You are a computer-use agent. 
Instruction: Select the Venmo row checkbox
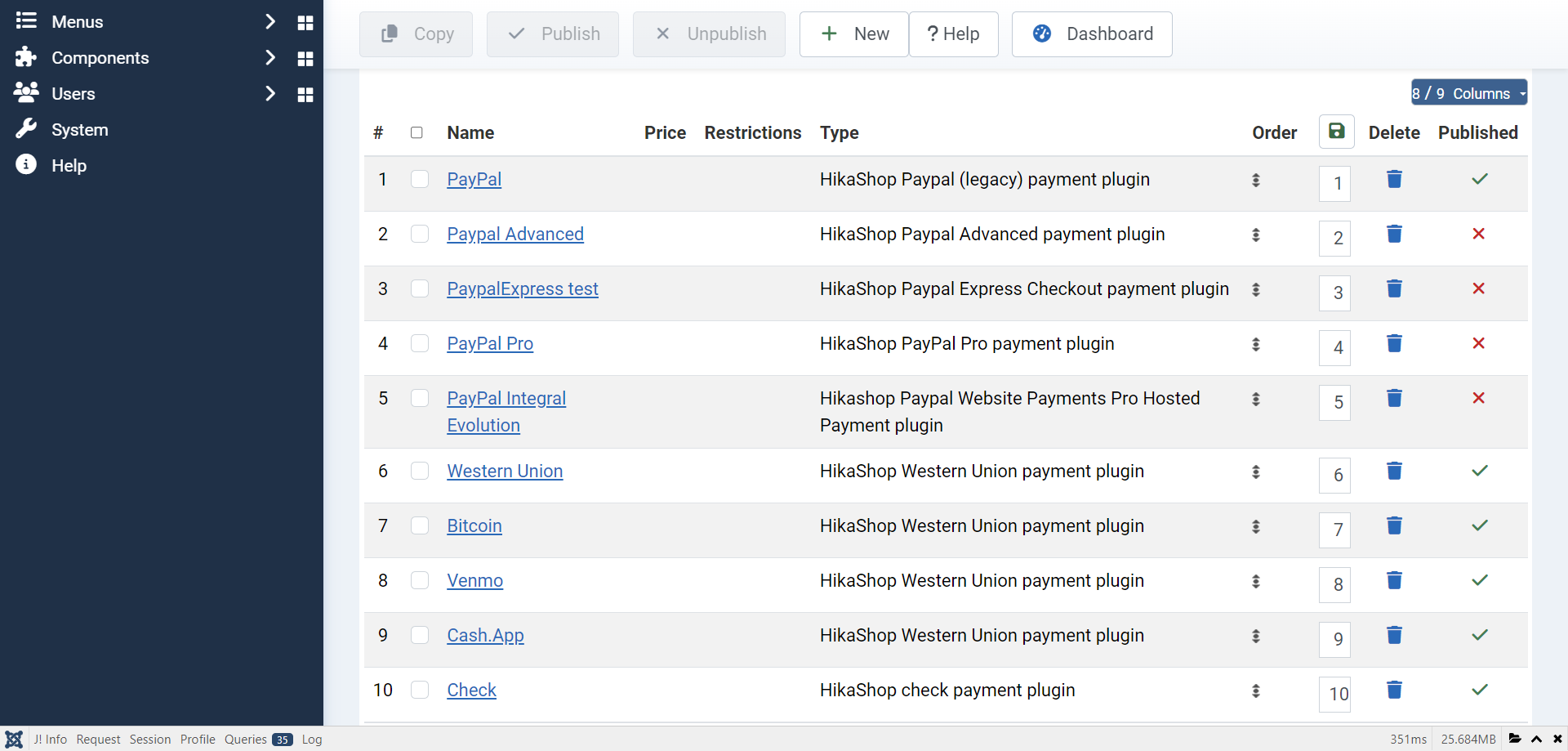[x=420, y=580]
